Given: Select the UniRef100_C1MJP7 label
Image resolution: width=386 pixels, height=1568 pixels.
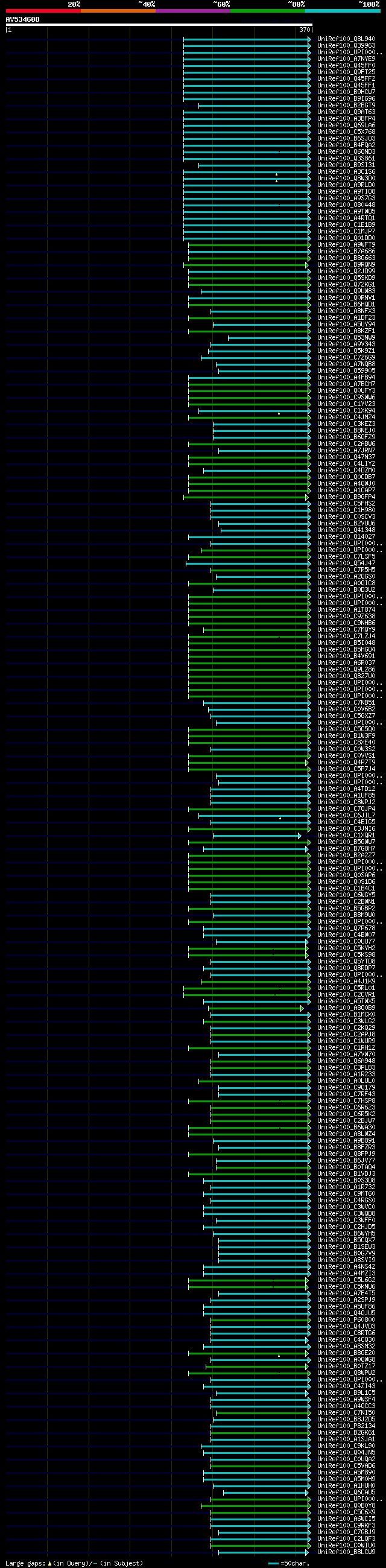Looking at the screenshot, I should pos(346,231).
